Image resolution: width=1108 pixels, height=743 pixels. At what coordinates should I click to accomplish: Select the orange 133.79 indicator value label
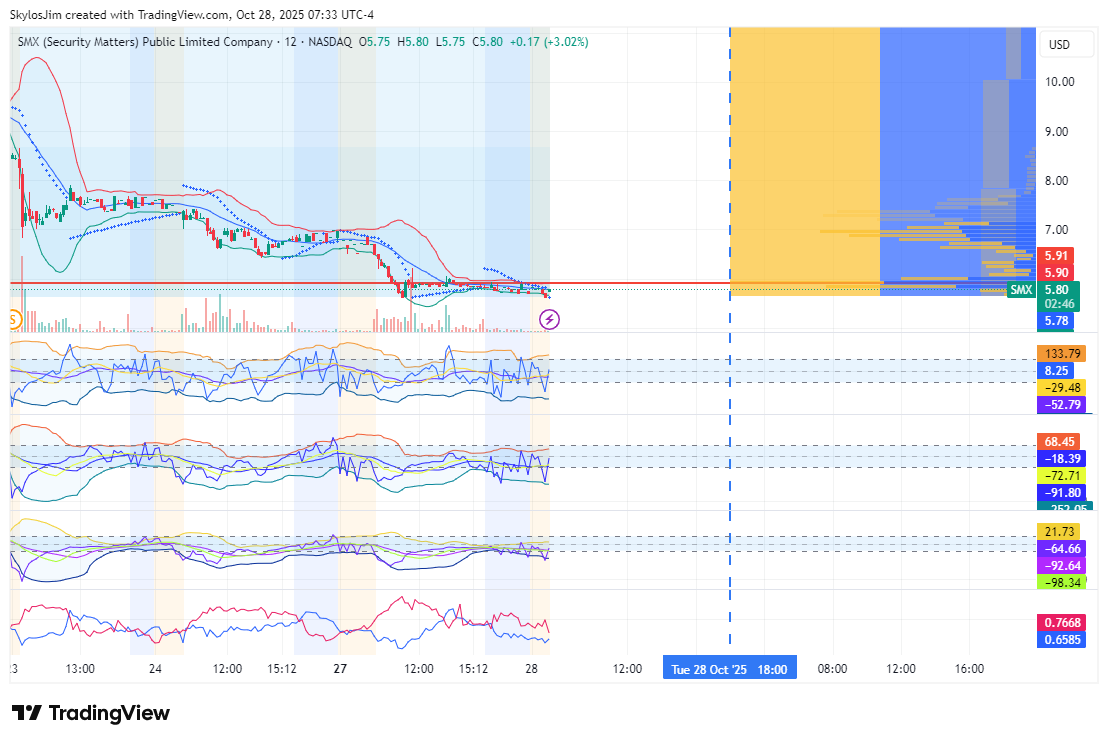[1060, 353]
